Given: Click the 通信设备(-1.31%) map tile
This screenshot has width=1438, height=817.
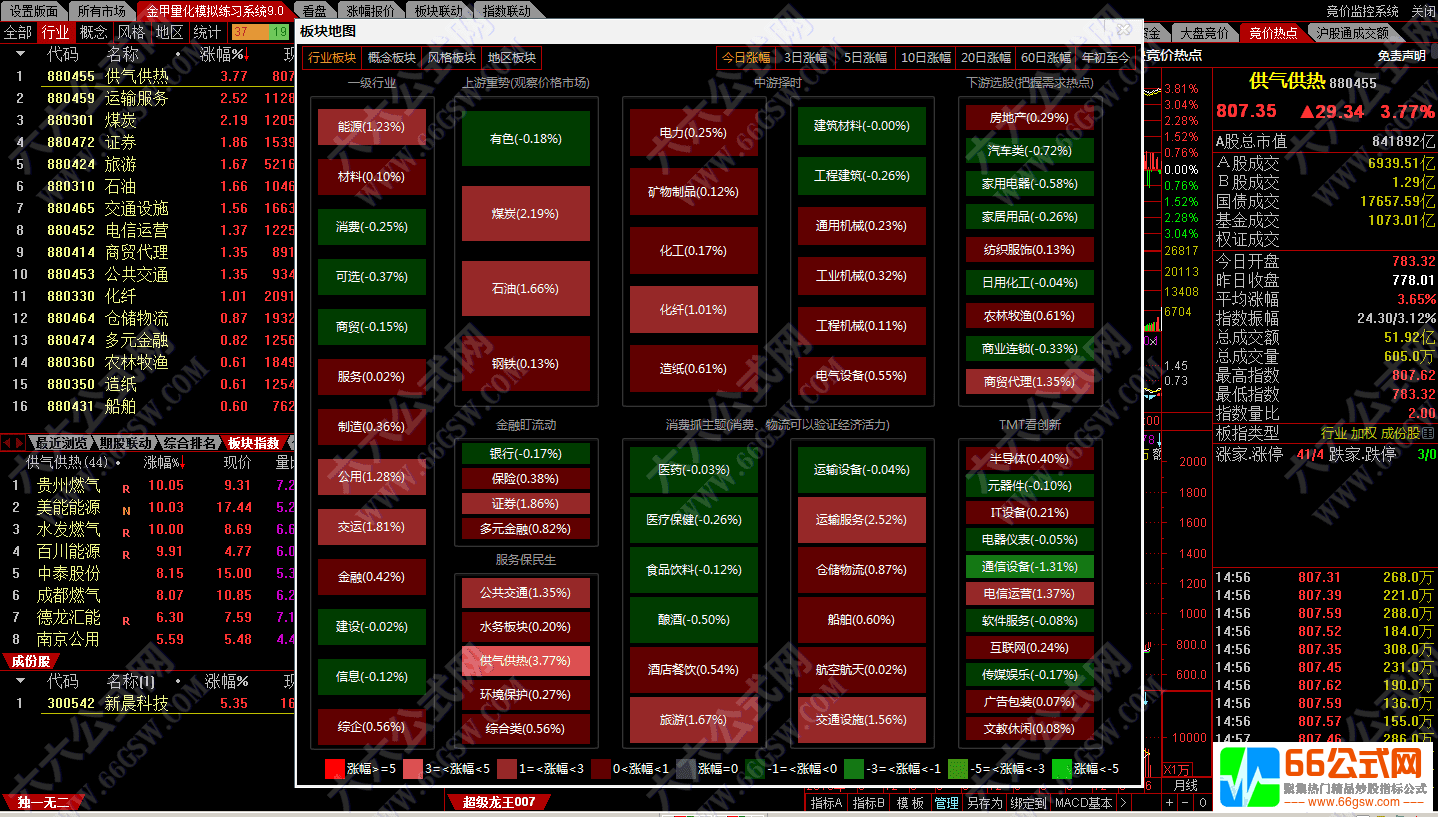Looking at the screenshot, I should 1029,566.
